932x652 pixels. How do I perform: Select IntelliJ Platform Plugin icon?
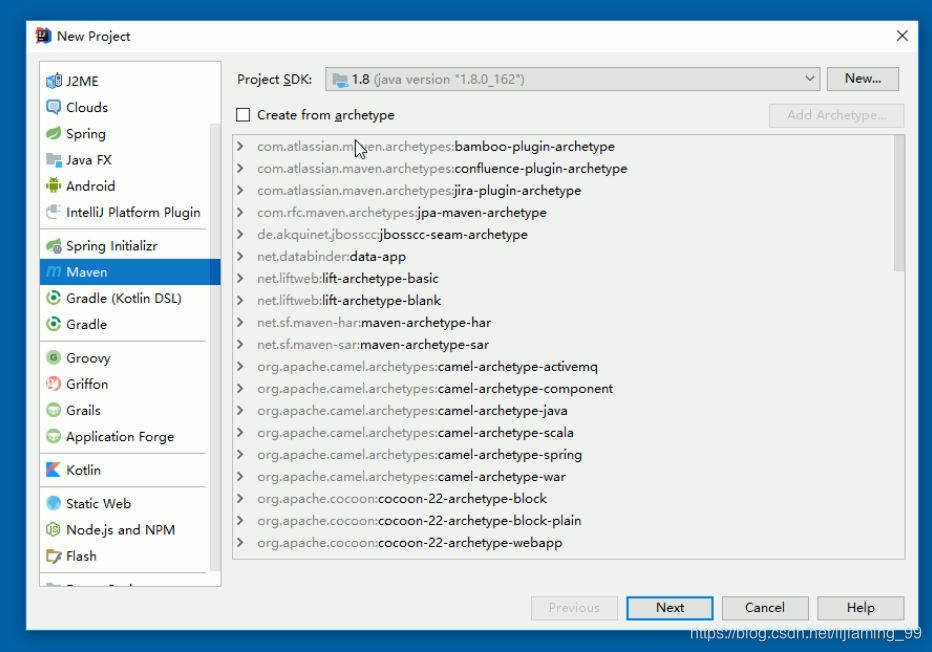tap(53, 212)
